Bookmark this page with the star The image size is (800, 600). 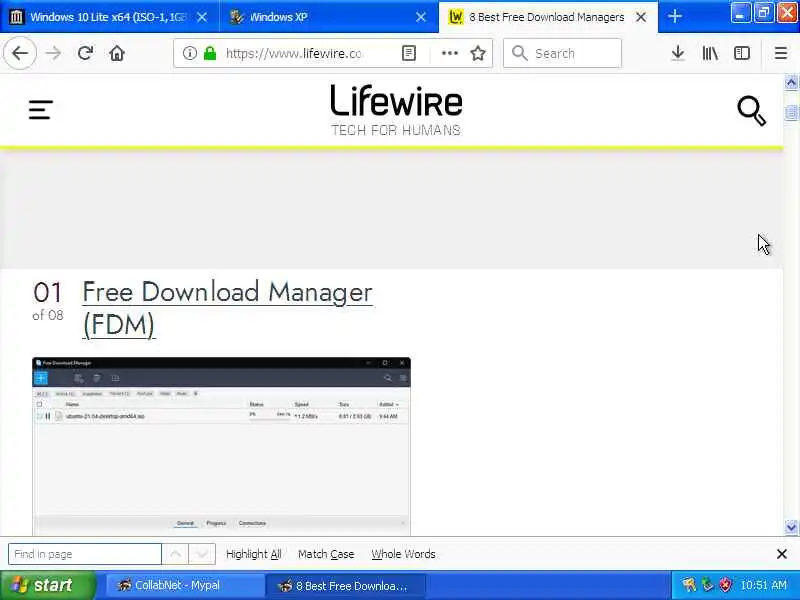tap(478, 53)
